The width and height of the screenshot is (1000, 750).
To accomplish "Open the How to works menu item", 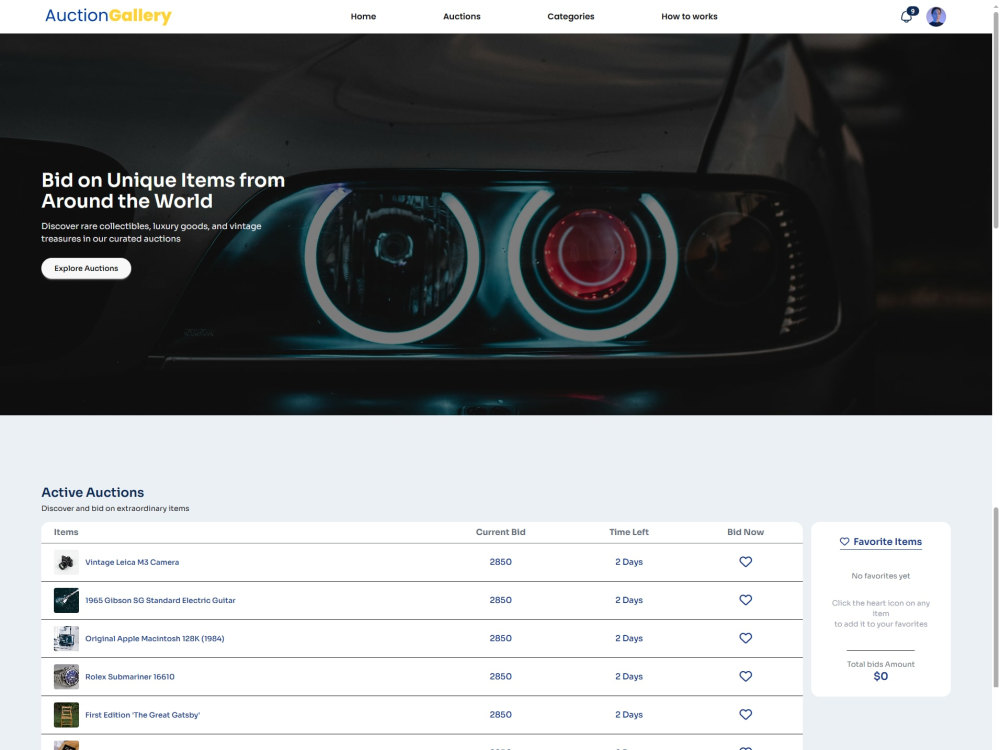I will point(689,17).
